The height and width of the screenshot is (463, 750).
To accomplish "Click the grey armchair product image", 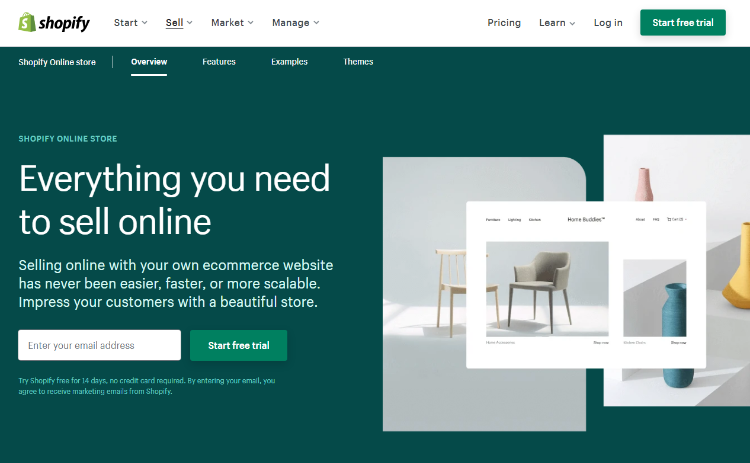I will tap(547, 289).
